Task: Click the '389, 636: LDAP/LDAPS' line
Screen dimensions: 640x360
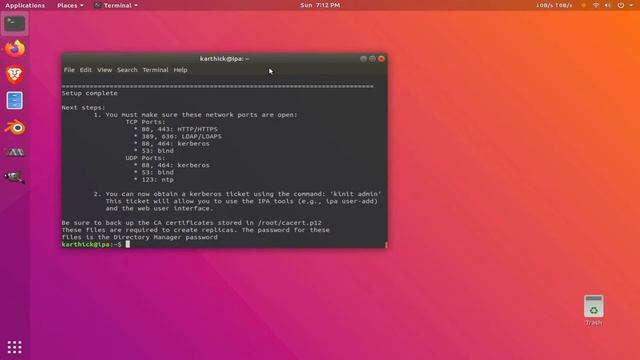Action: tap(178, 136)
